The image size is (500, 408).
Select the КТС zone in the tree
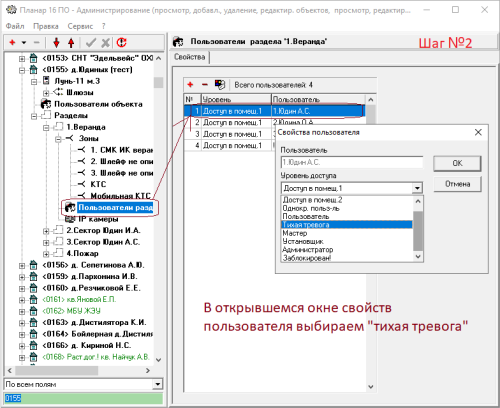98,184
